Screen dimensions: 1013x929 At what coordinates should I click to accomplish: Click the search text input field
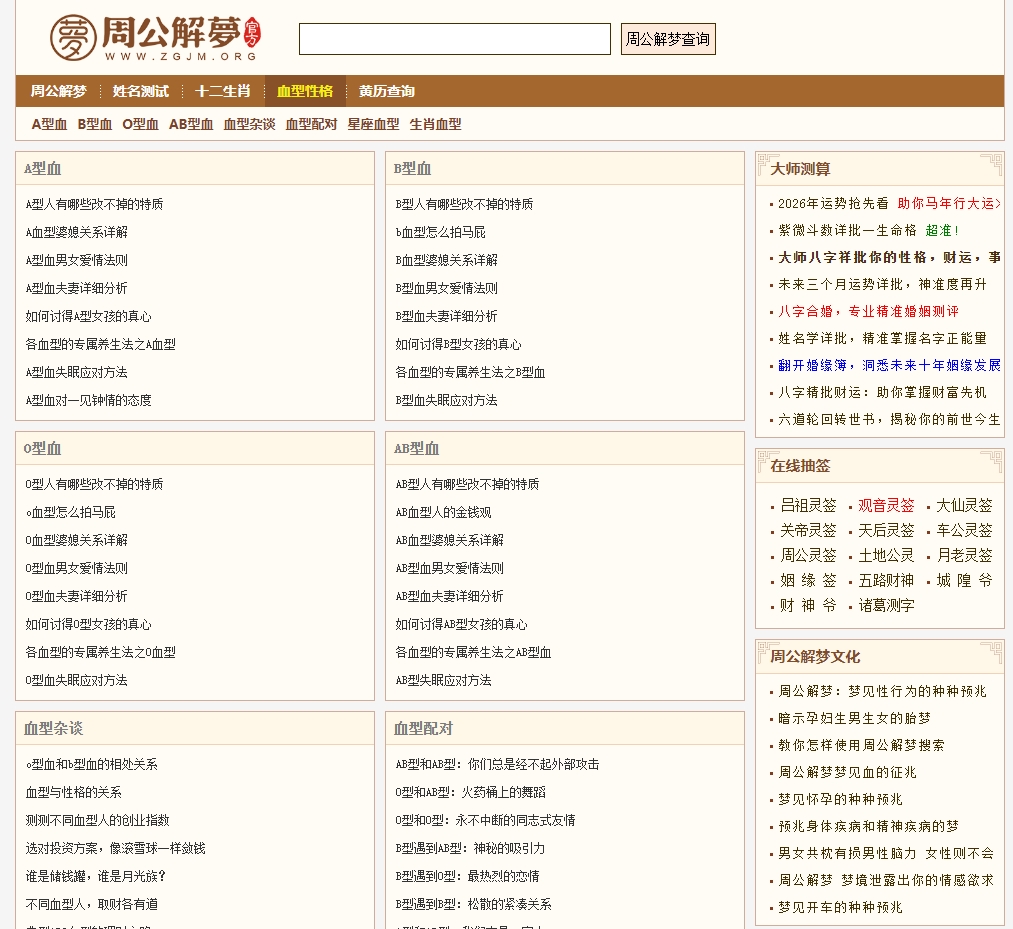(454, 39)
